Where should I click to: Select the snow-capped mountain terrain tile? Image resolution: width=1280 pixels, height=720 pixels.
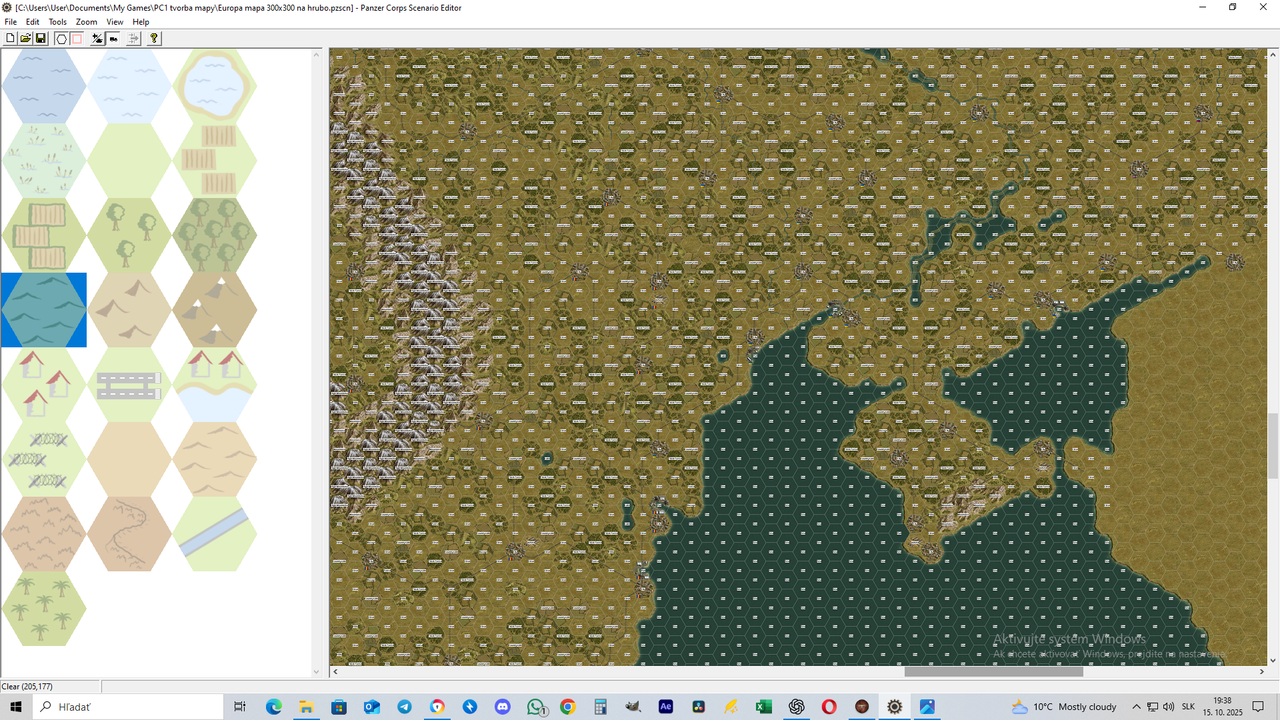(215, 310)
